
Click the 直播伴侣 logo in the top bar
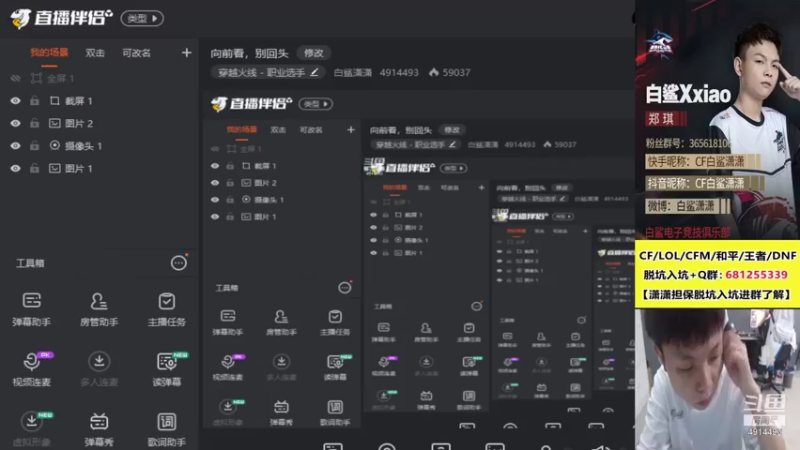[61, 18]
